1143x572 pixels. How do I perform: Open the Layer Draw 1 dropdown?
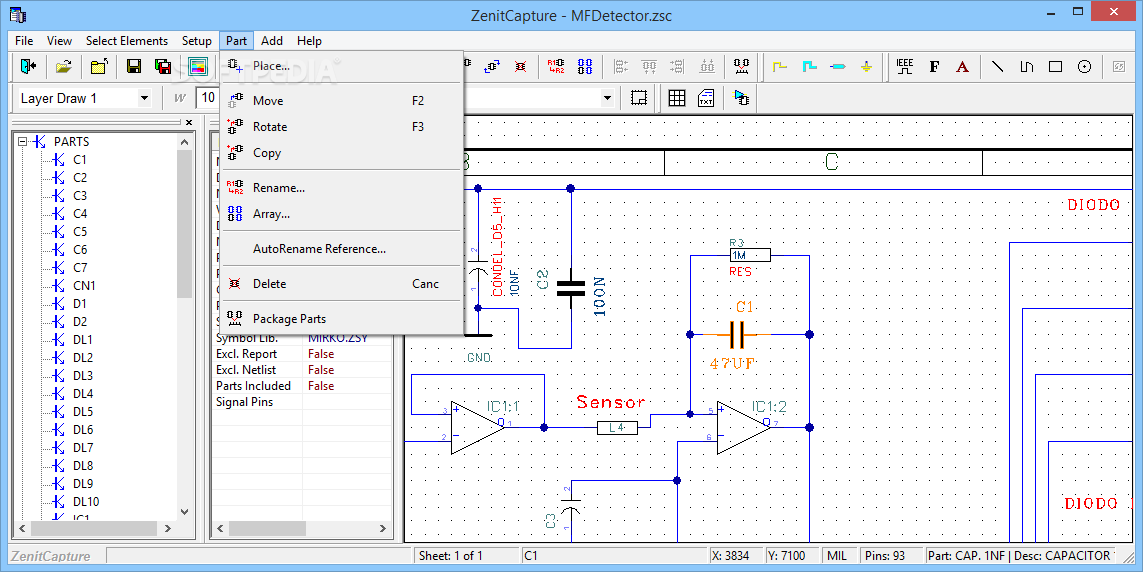[x=144, y=98]
